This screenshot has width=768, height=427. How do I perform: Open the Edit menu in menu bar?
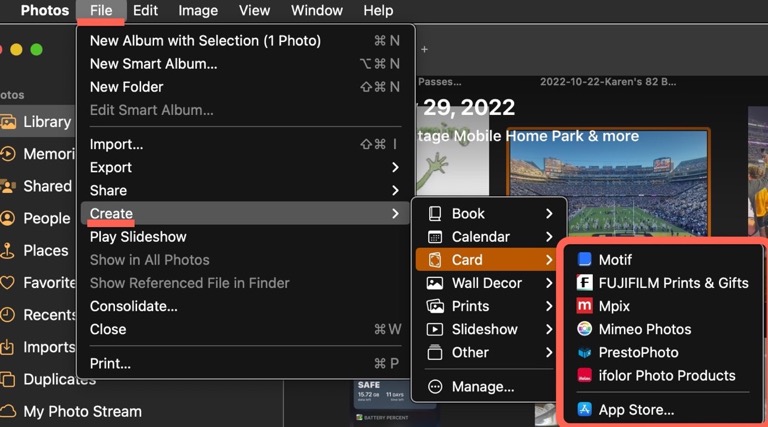tap(145, 11)
